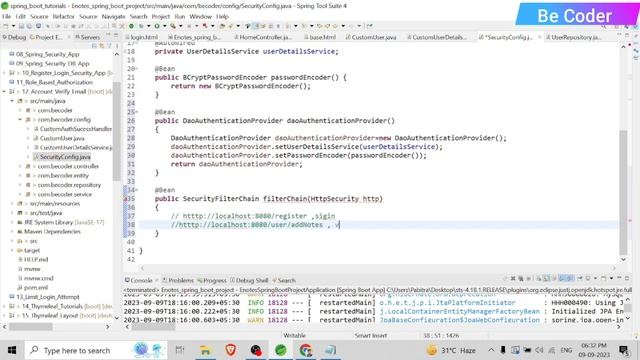The height and width of the screenshot is (360, 640).
Task: Switch to UserRepository.java editor tab
Action: click(x=574, y=37)
